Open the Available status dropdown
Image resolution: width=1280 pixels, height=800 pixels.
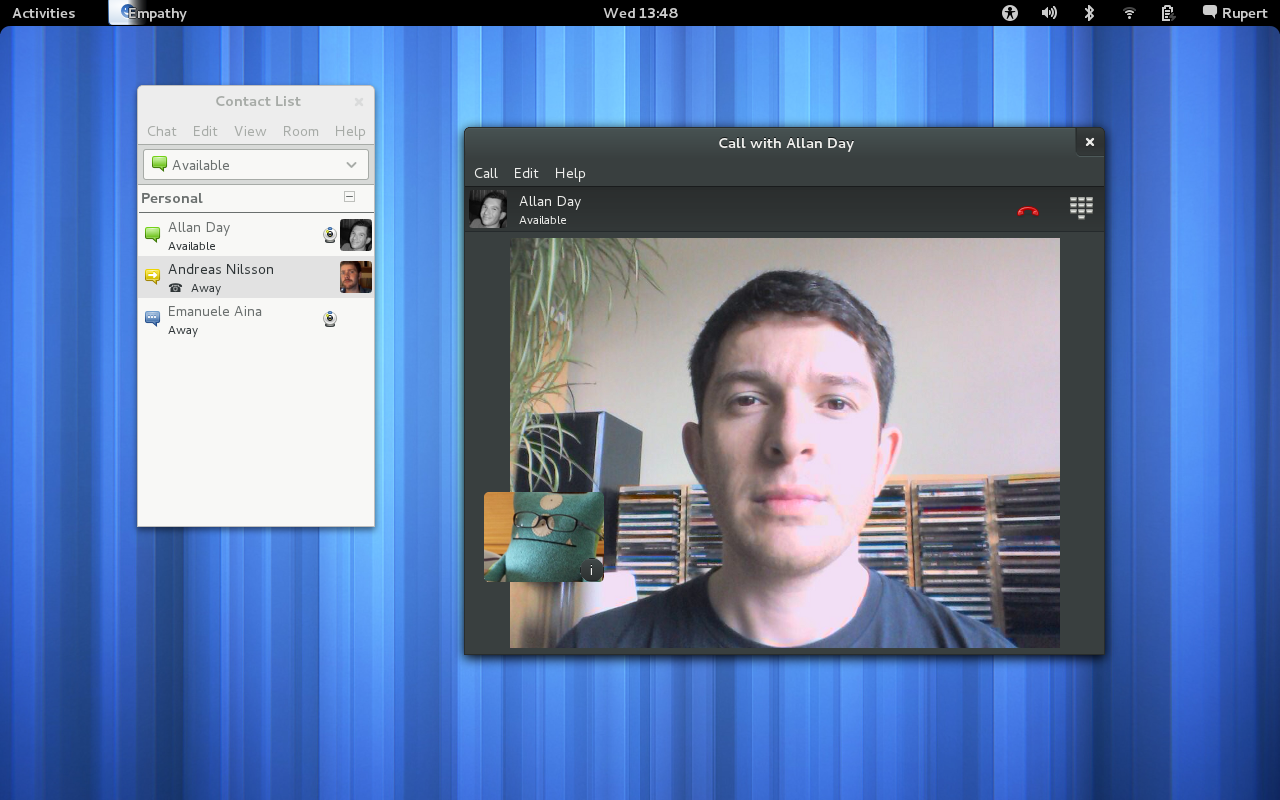click(x=255, y=164)
